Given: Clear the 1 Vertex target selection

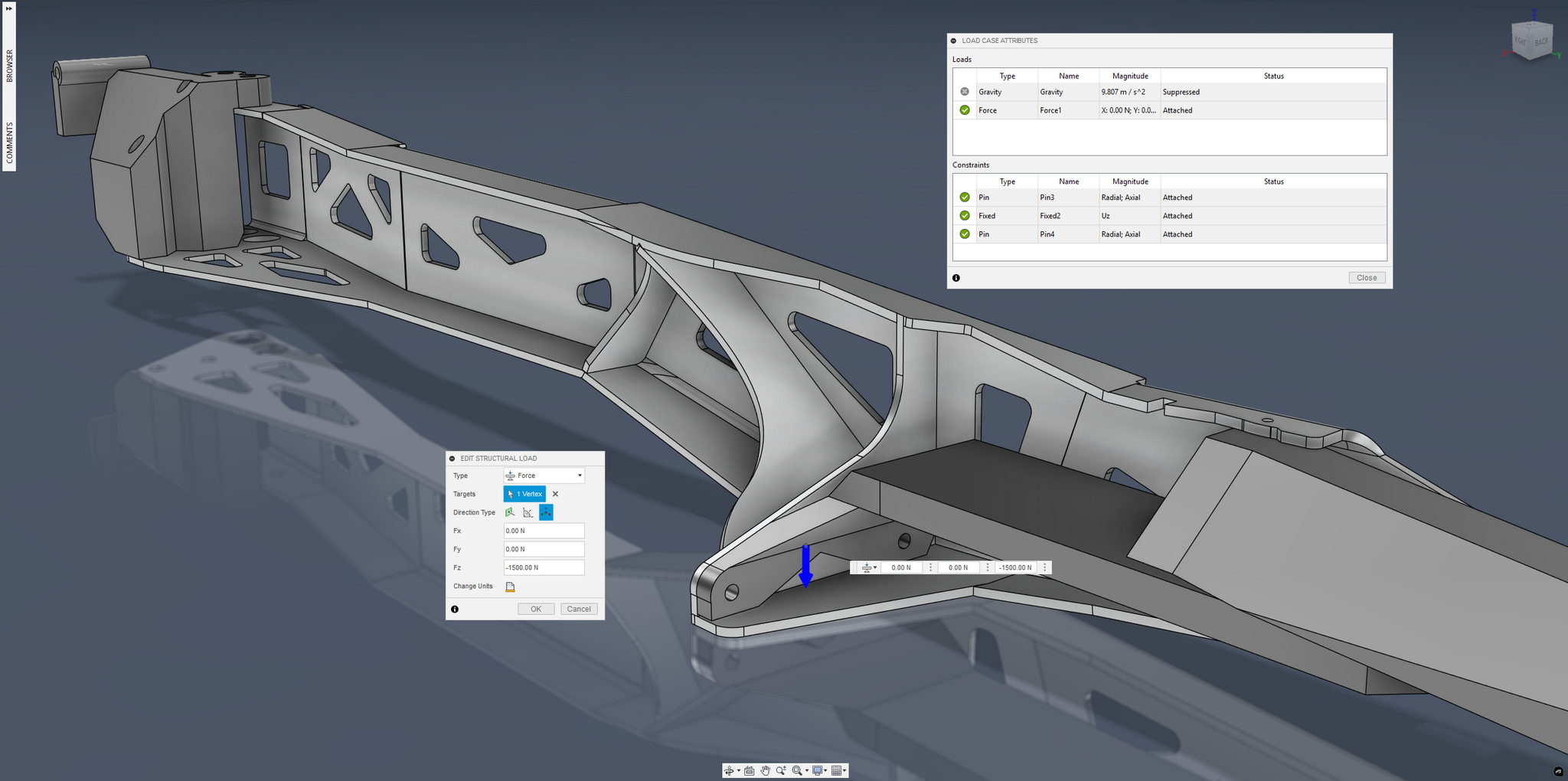Looking at the screenshot, I should point(555,494).
